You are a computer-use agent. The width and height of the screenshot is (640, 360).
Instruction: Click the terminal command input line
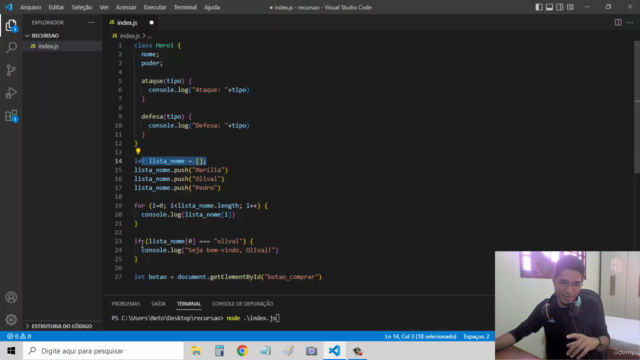(x=196, y=318)
